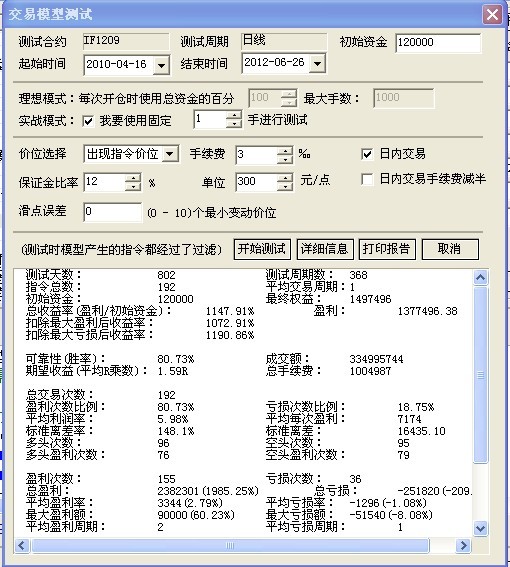Image resolution: width=510 pixels, height=567 pixels.
Task: Close the 交易模型测试 dialog
Action: [492, 15]
